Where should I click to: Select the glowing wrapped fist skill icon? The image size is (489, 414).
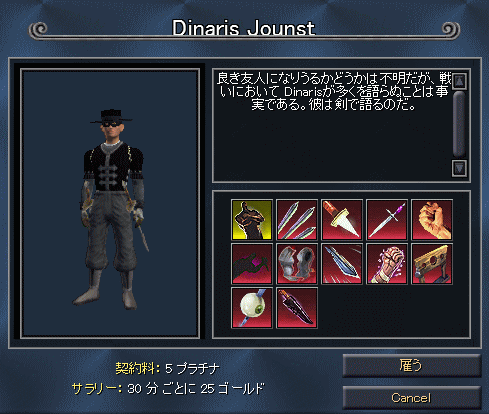pyautogui.click(x=387, y=264)
